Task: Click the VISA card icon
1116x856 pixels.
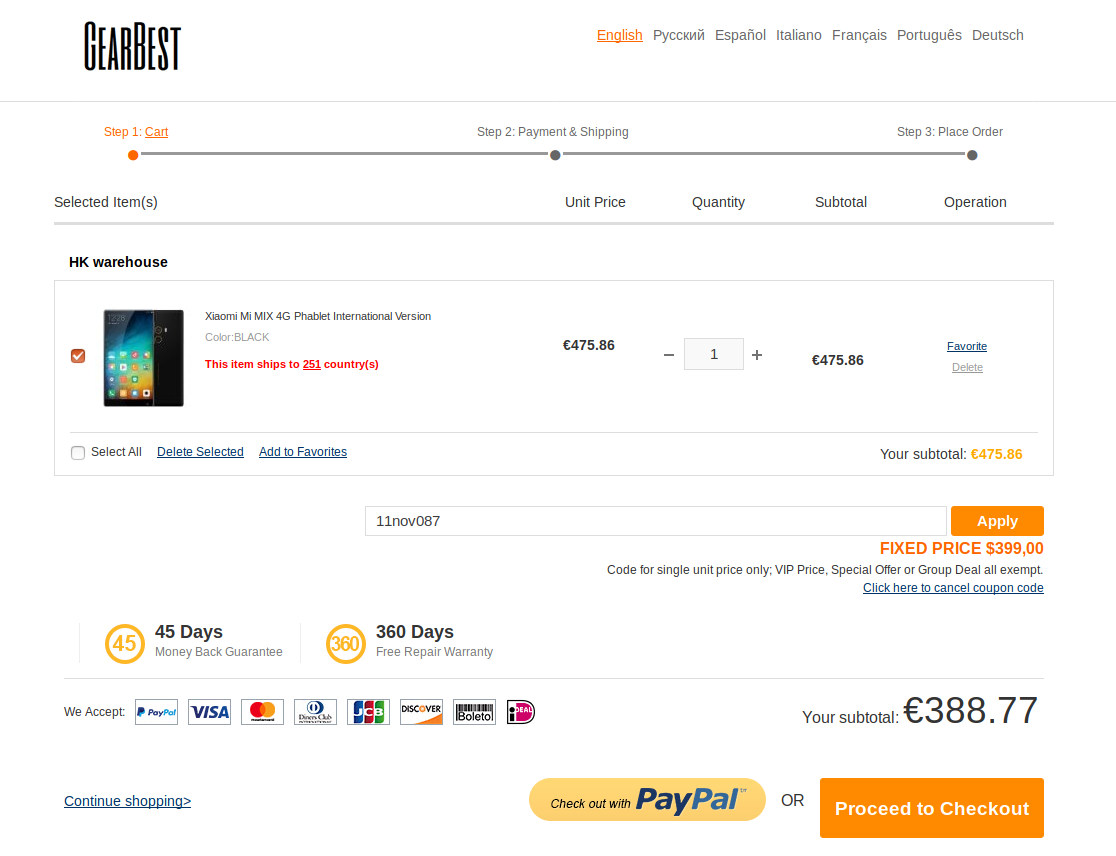Action: tap(209, 712)
